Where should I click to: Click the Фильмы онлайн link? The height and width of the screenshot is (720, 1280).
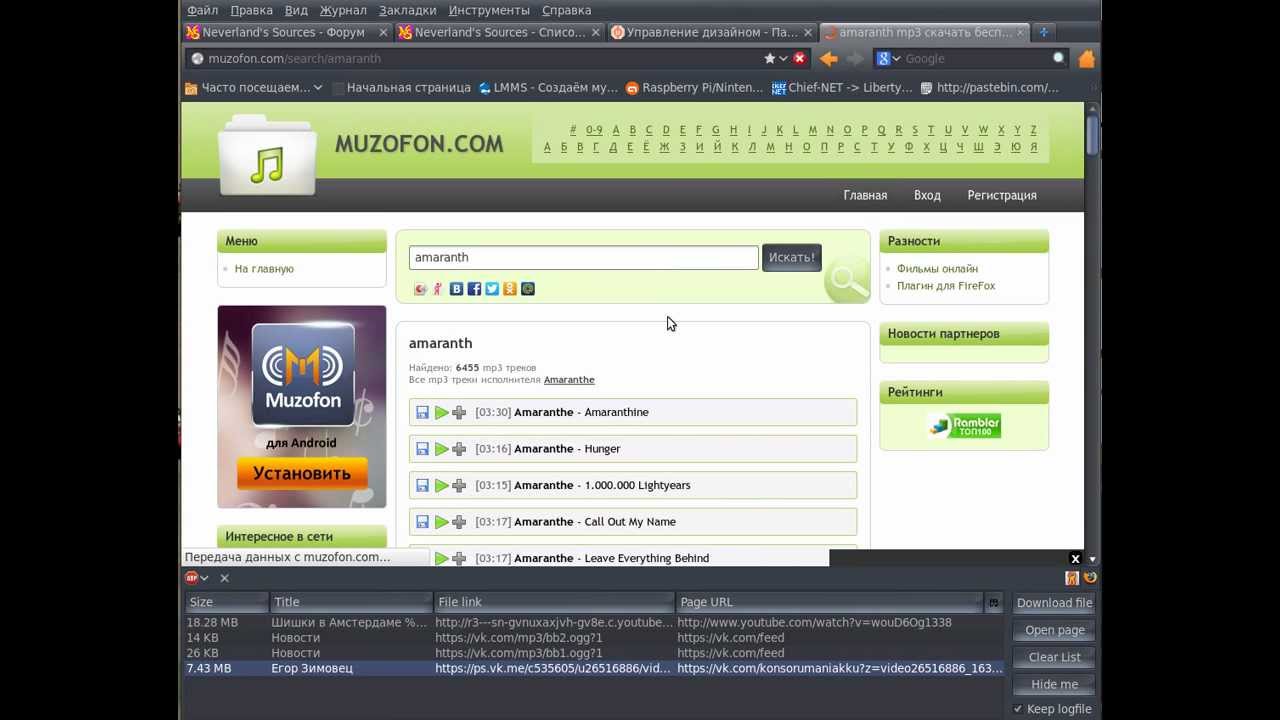pos(937,269)
